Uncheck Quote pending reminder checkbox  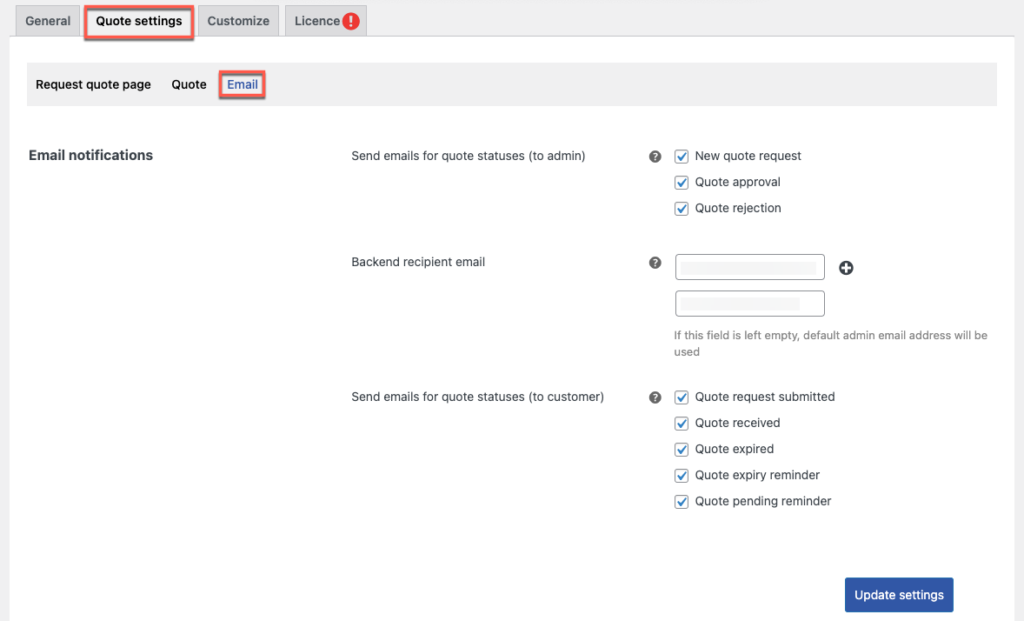click(x=682, y=501)
